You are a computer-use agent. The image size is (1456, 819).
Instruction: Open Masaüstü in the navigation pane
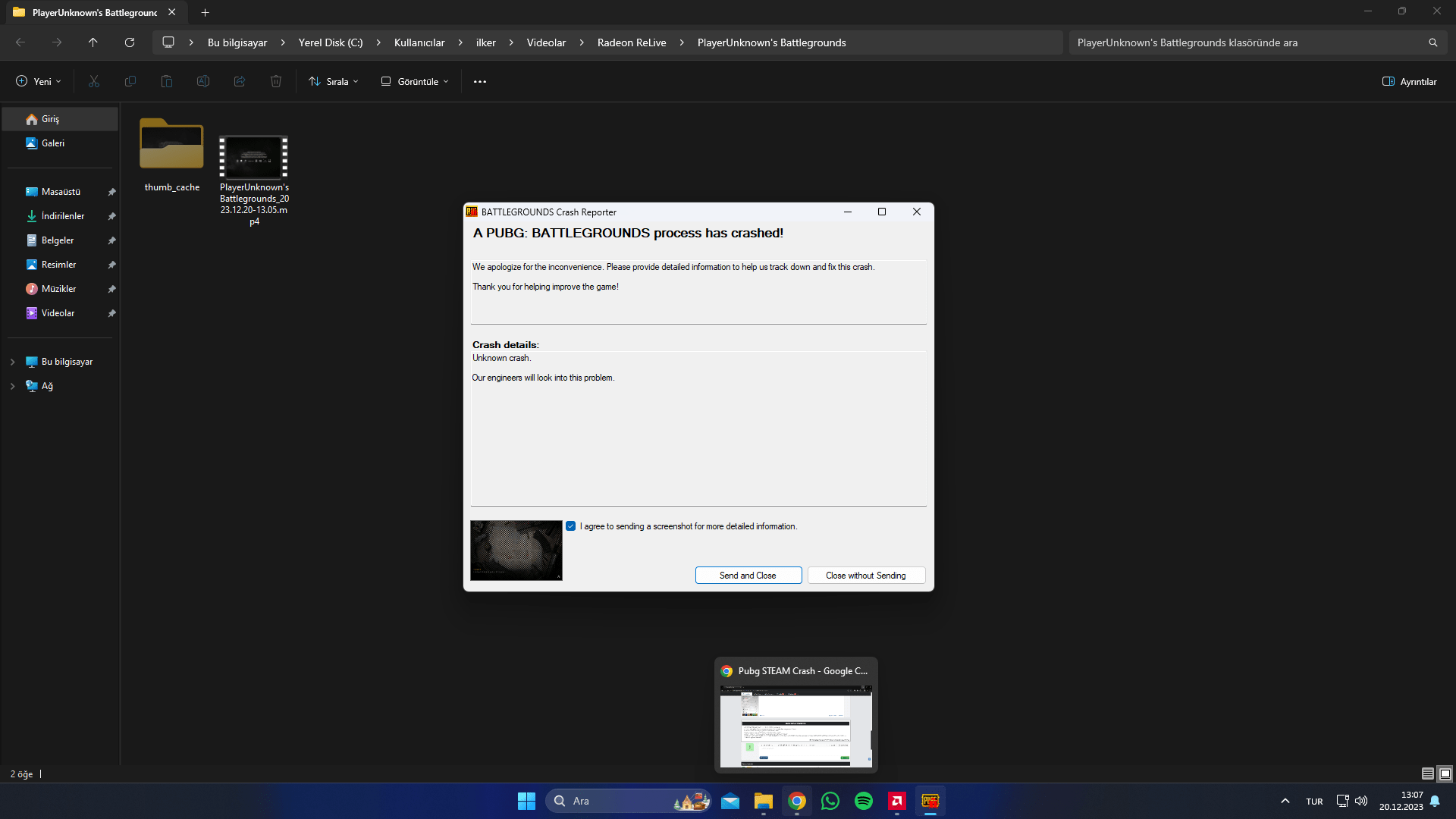61,192
